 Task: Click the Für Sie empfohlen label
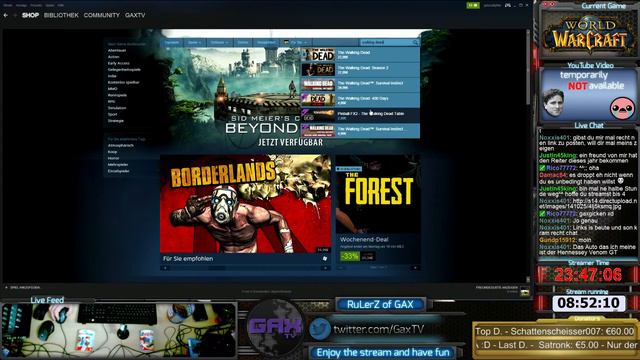tap(188, 259)
